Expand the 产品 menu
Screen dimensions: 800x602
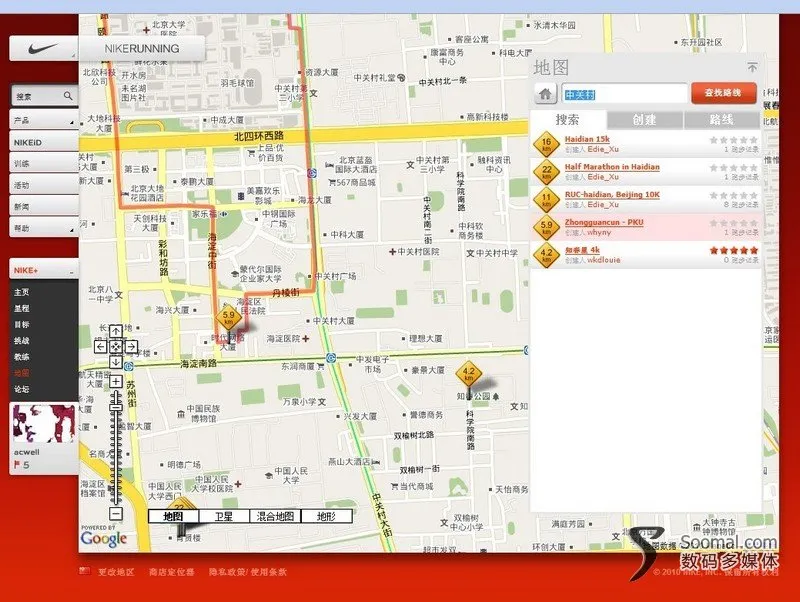pos(44,121)
